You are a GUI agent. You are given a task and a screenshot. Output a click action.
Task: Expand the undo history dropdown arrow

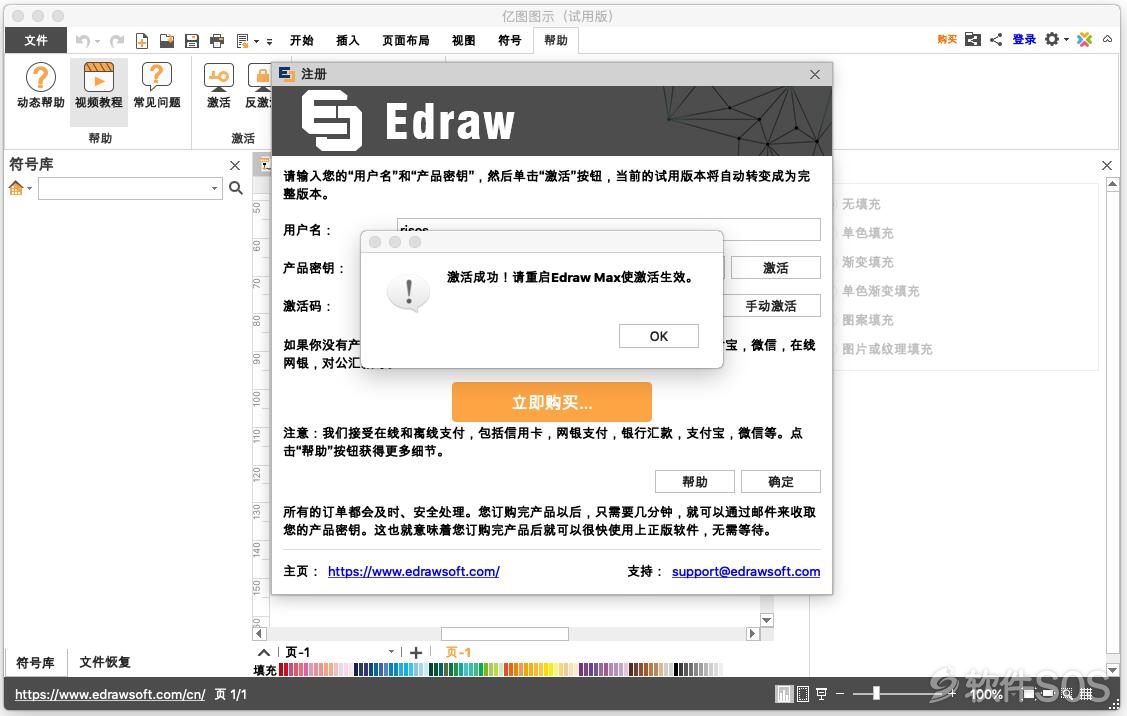pyautogui.click(x=97, y=42)
